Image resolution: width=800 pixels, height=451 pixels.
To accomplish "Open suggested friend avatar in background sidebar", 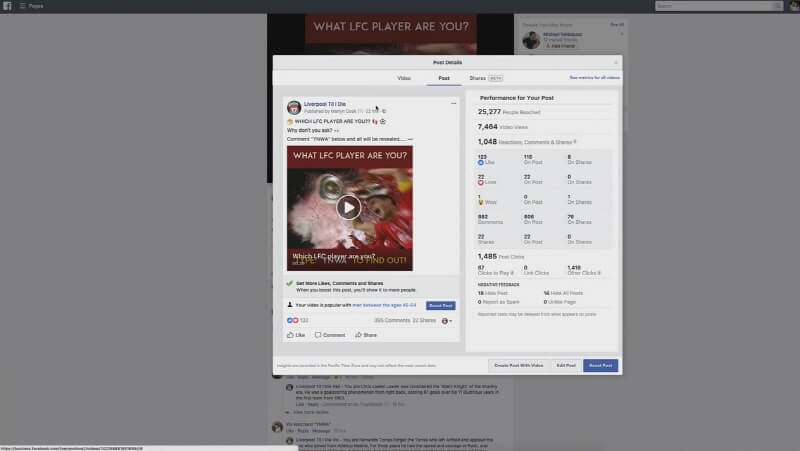I will pyautogui.click(x=531, y=40).
